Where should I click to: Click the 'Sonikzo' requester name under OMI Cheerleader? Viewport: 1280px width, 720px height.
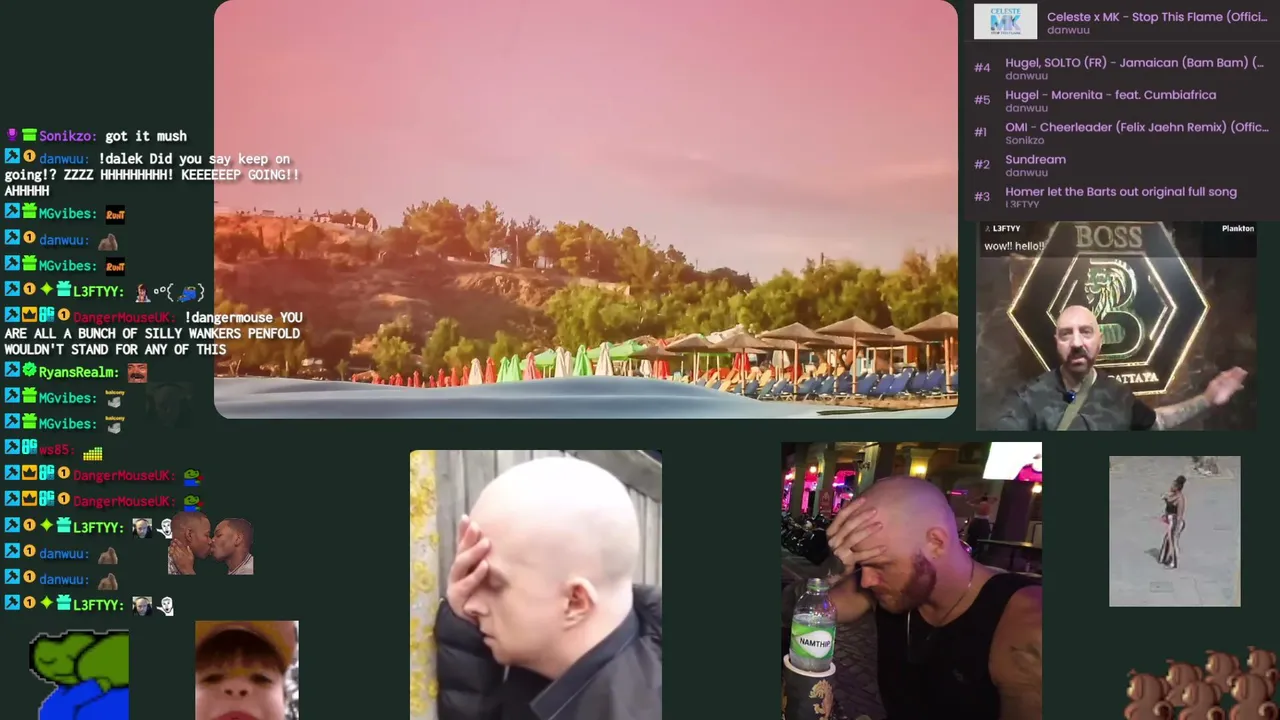coord(1024,141)
